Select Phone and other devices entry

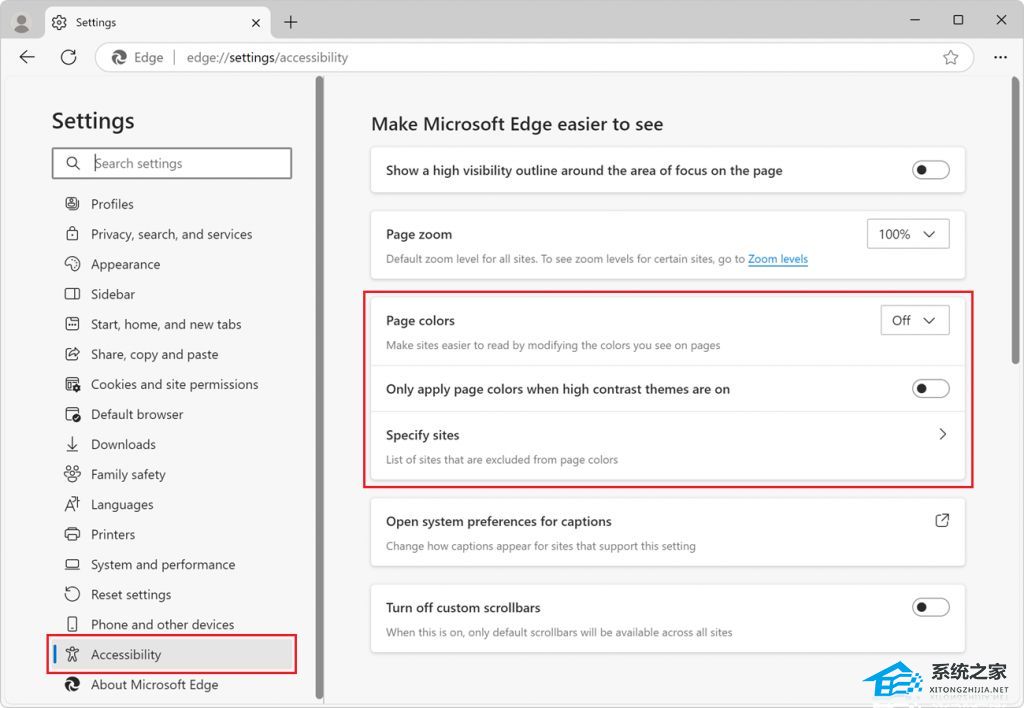163,625
